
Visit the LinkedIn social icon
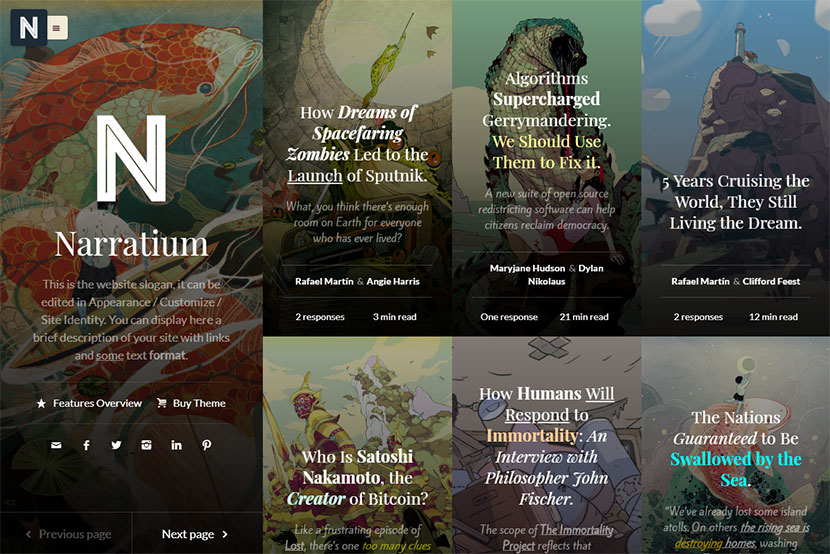coord(176,445)
